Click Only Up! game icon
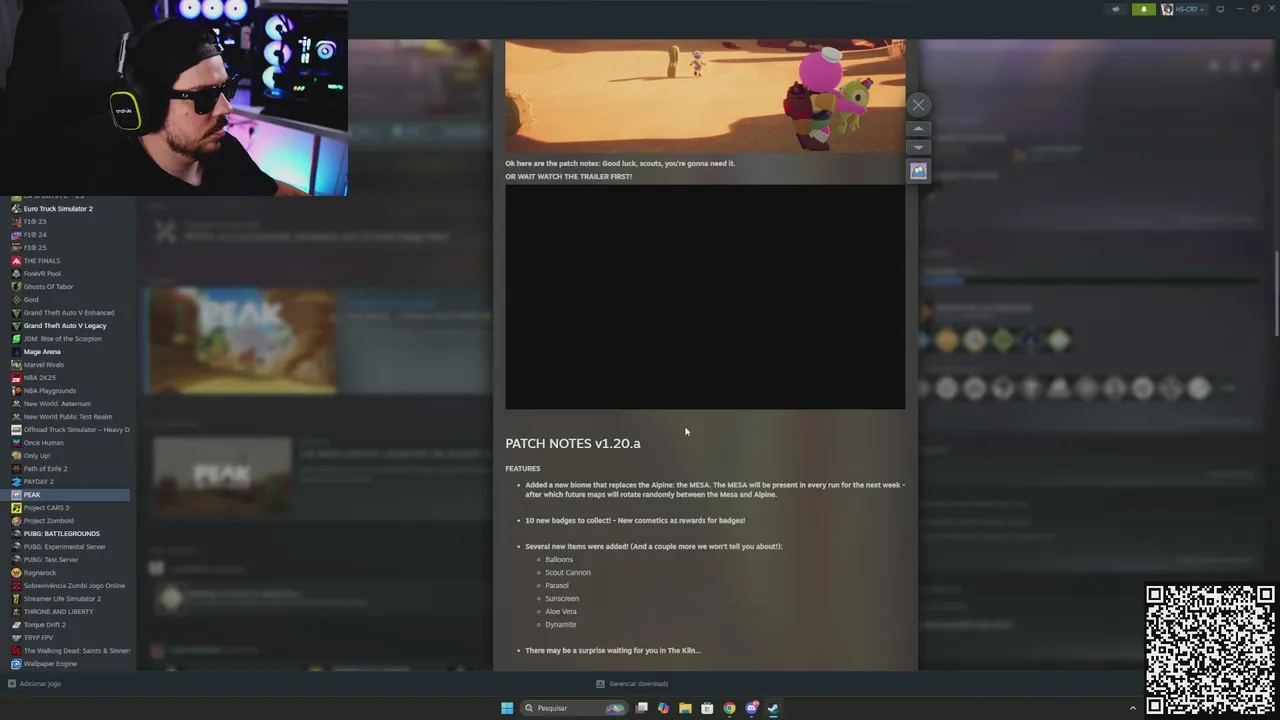 click(x=16, y=455)
